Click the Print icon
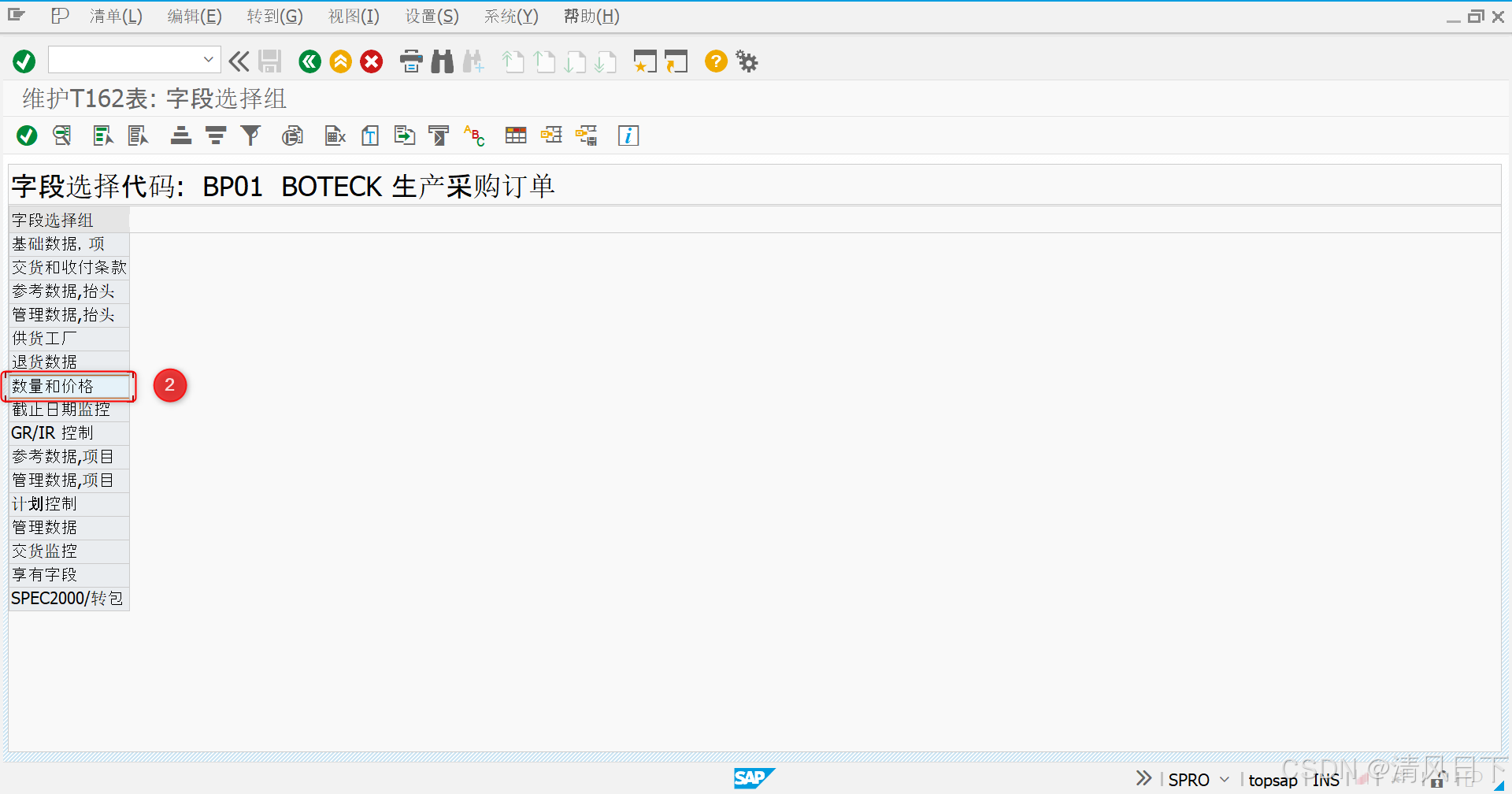The height and width of the screenshot is (794, 1512). coord(410,61)
